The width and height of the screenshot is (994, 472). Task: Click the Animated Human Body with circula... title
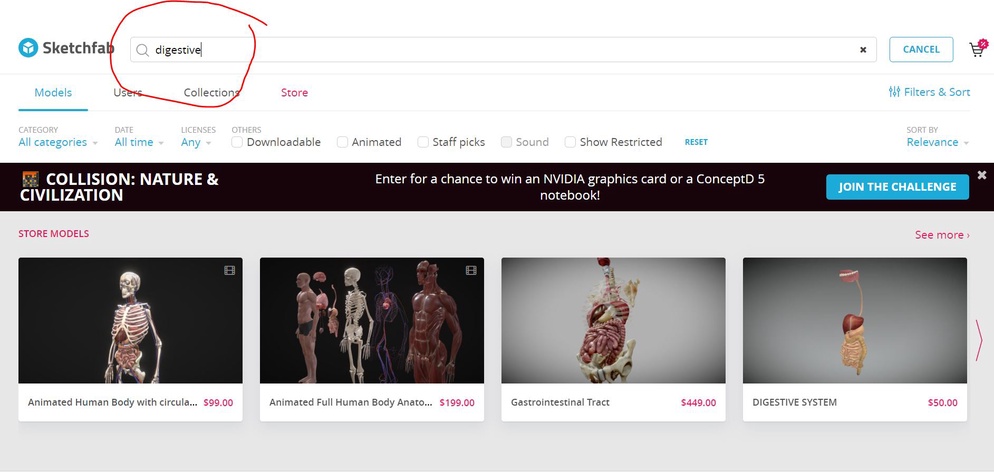(113, 402)
